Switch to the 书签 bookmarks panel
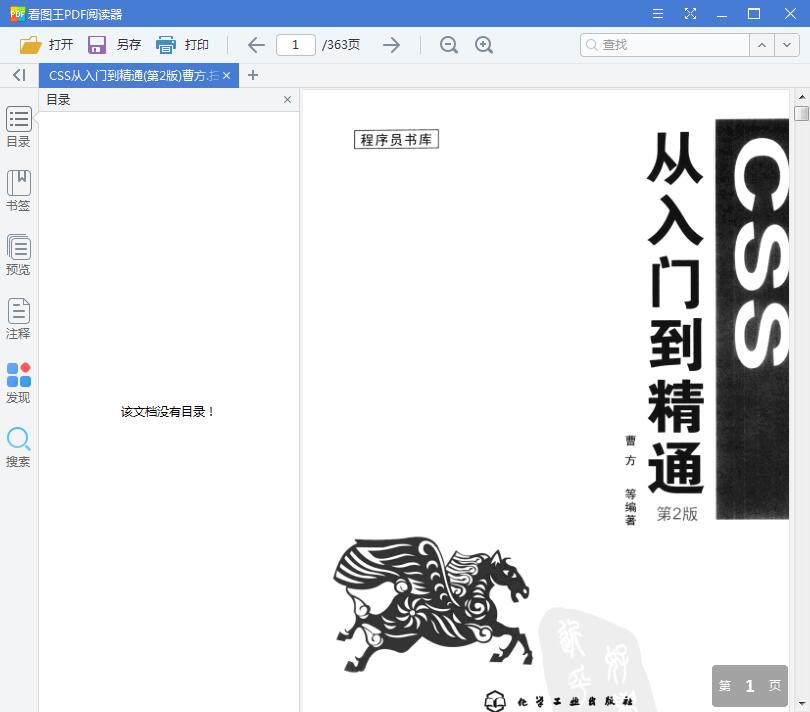 pos(18,190)
